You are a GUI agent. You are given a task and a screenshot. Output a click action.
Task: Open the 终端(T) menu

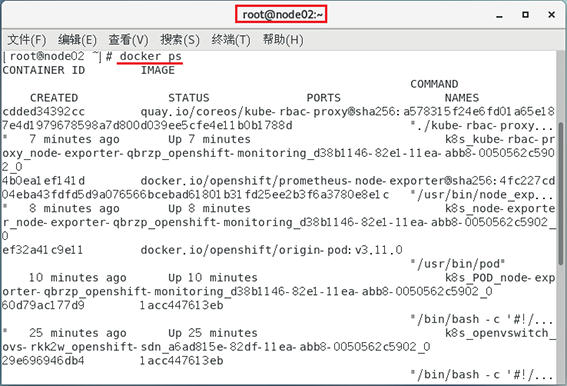[x=231, y=39]
